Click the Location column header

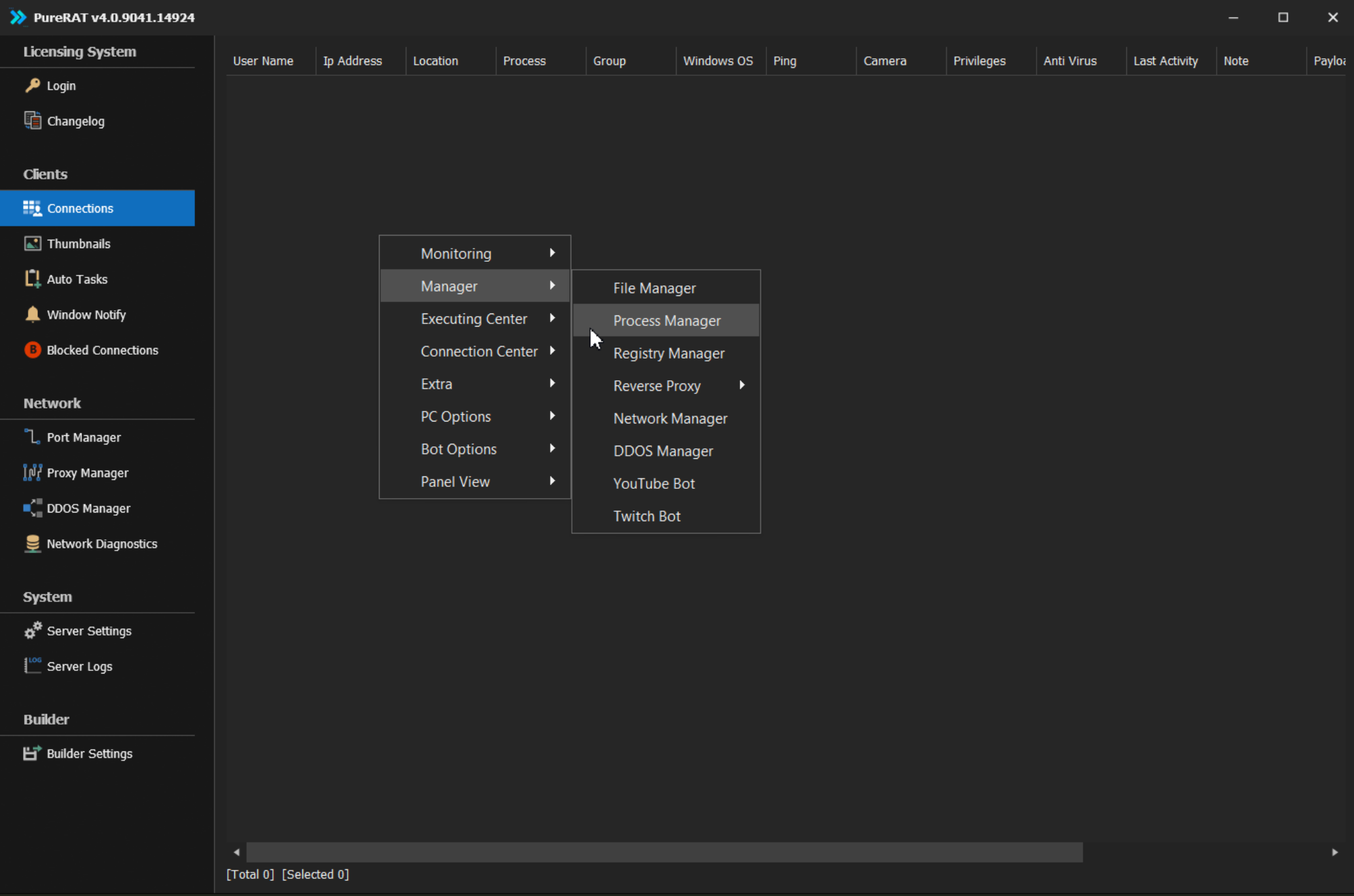pyautogui.click(x=450, y=61)
